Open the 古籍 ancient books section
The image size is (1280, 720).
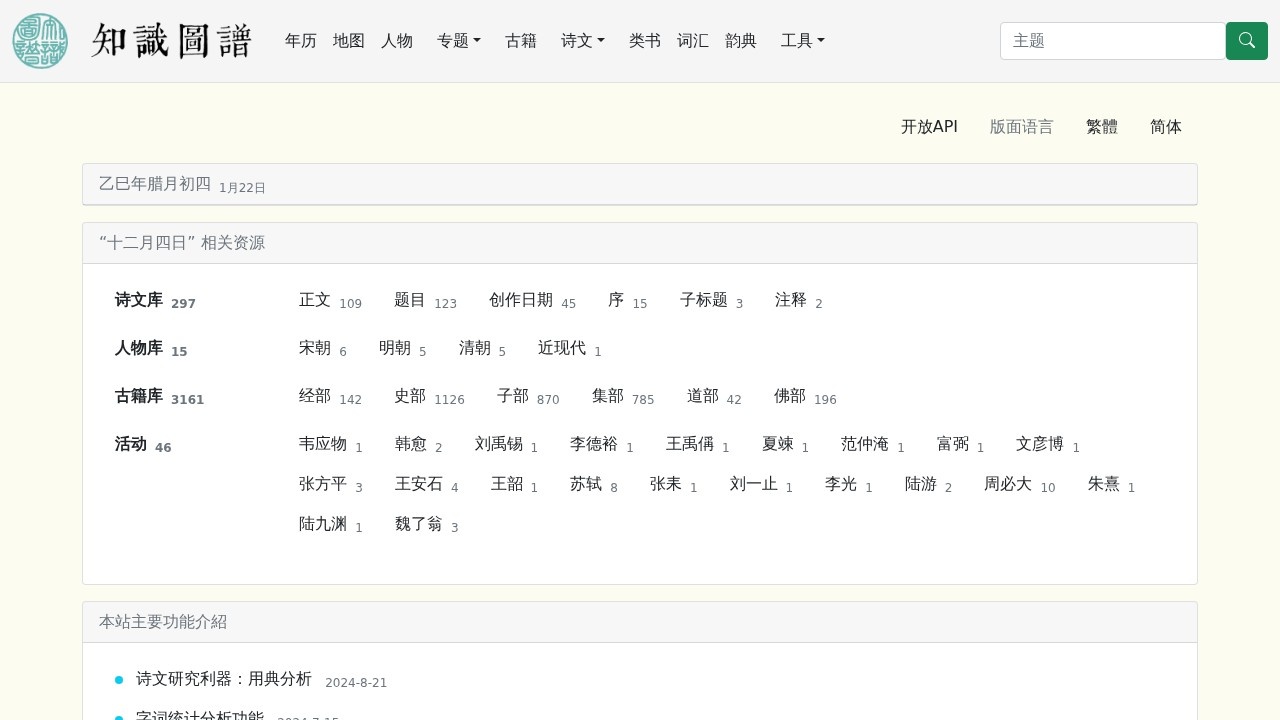point(521,41)
